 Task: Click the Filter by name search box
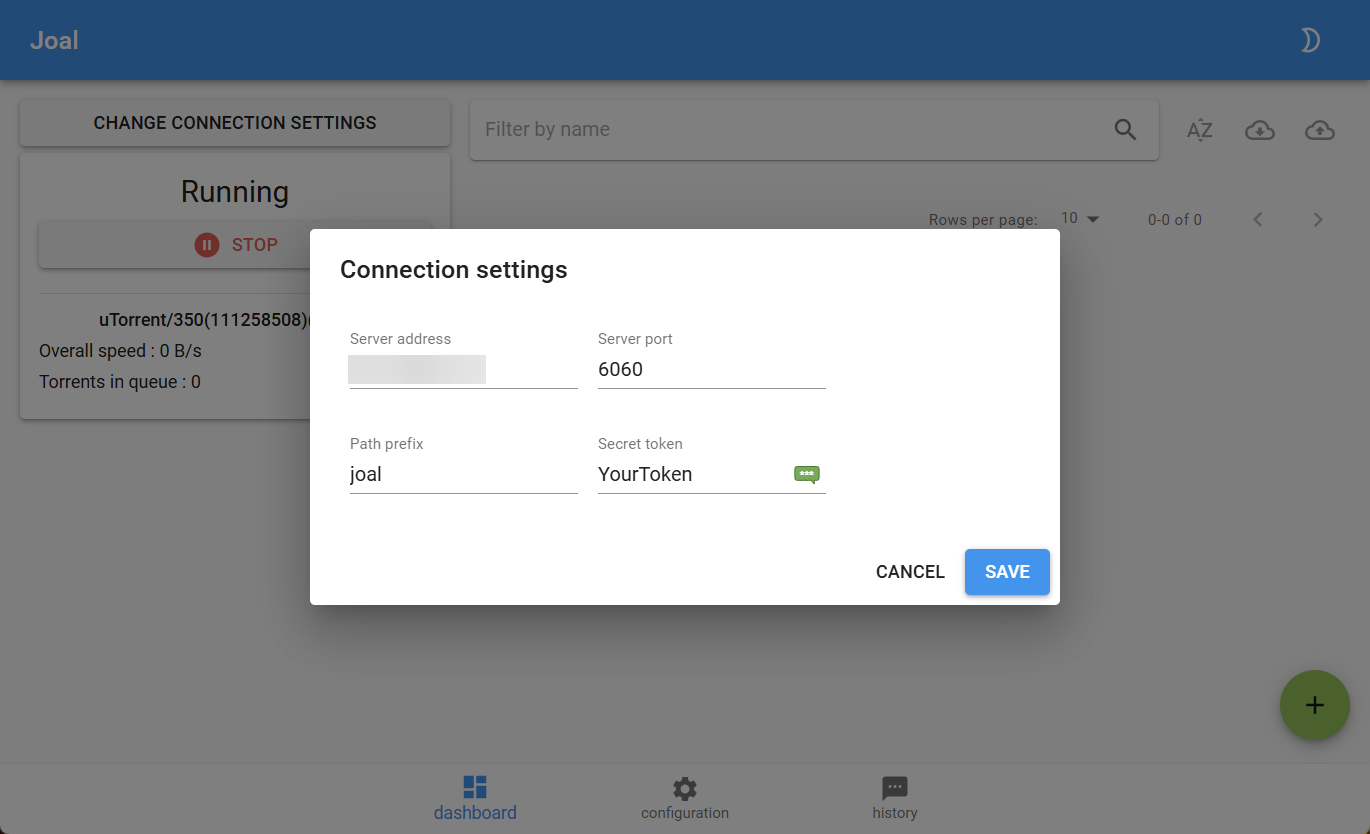coord(790,130)
